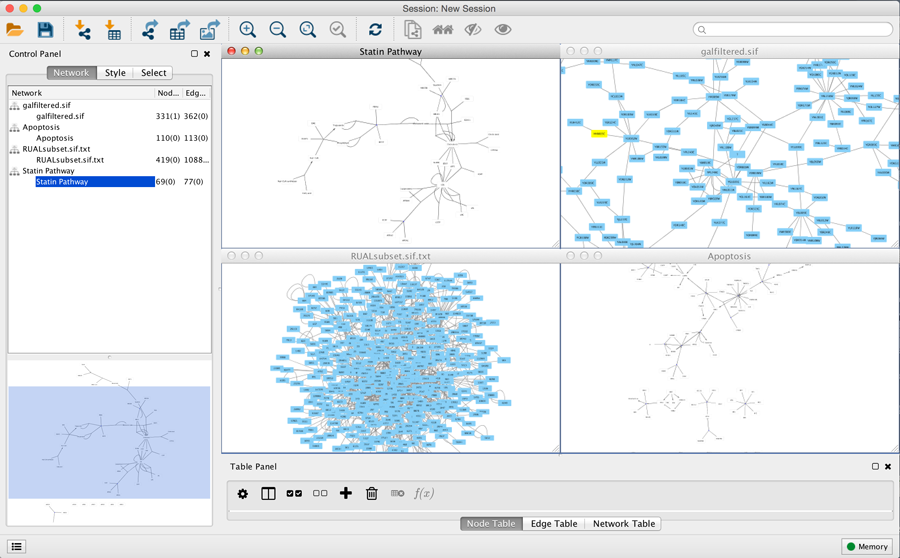
Task: Hide selected nodes with crossed-eye icon
Action: [473, 31]
